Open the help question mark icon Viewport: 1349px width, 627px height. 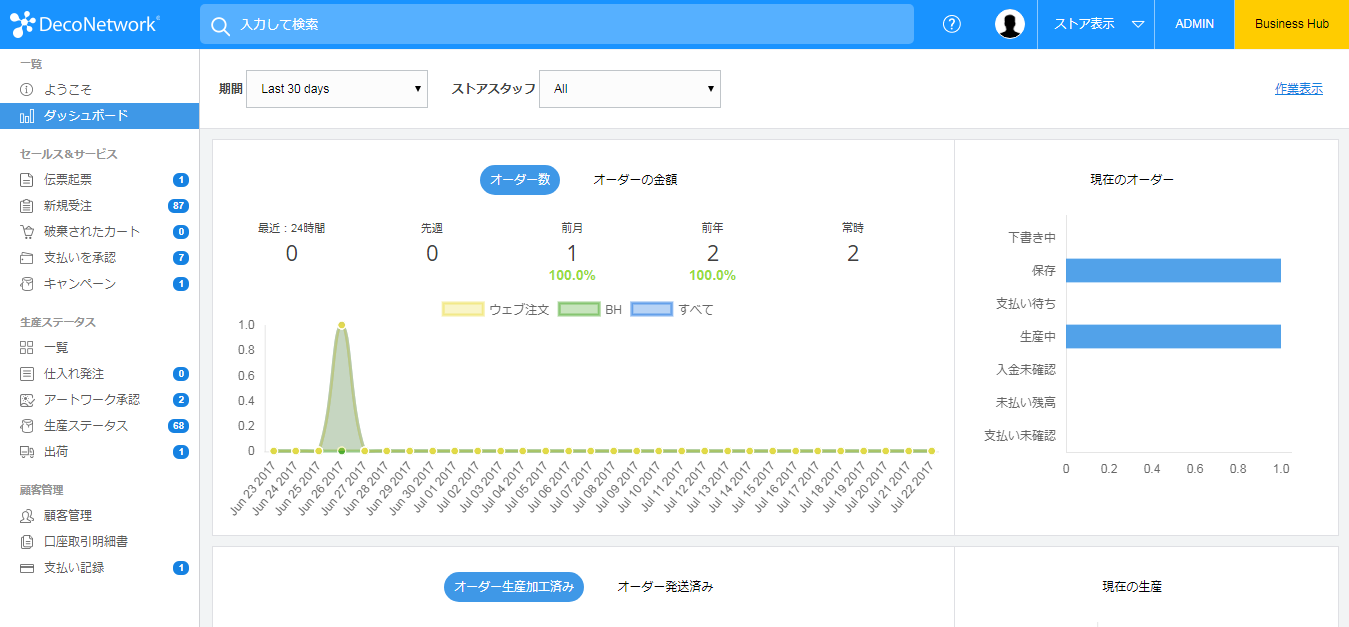952,24
